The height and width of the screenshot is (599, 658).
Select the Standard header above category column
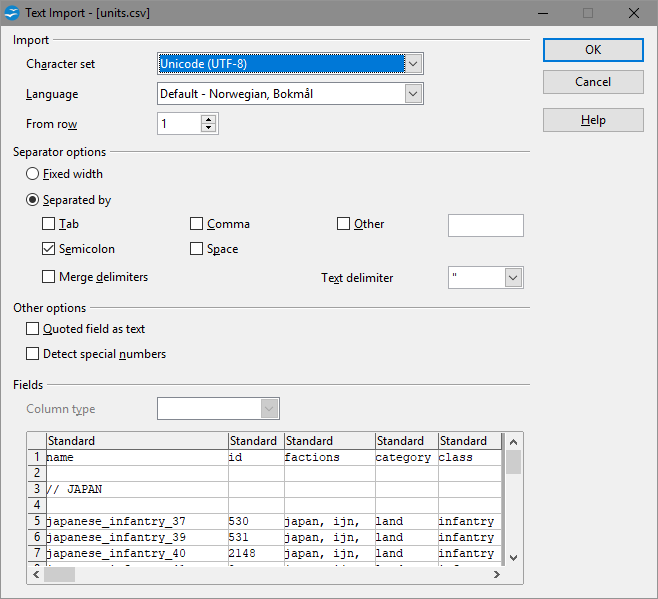(407, 441)
